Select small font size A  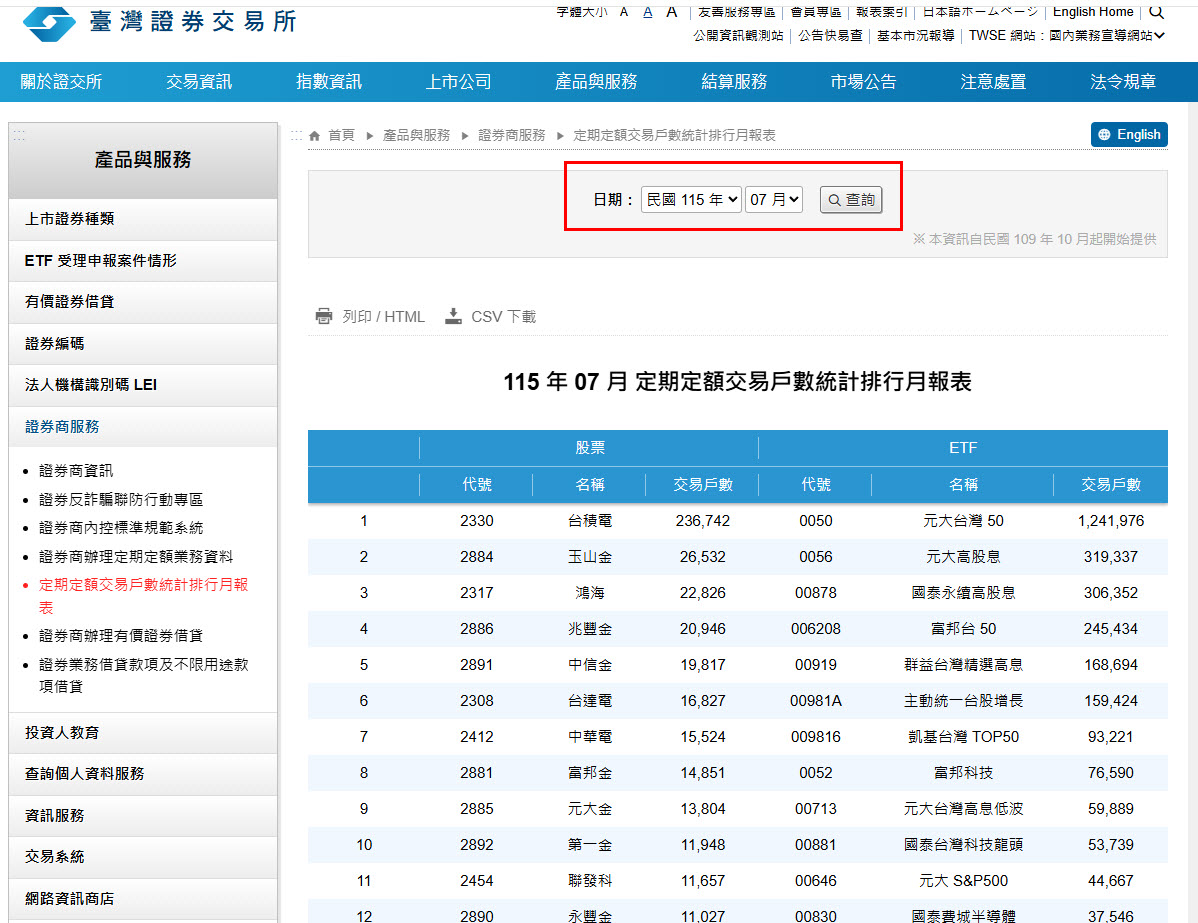pos(624,11)
